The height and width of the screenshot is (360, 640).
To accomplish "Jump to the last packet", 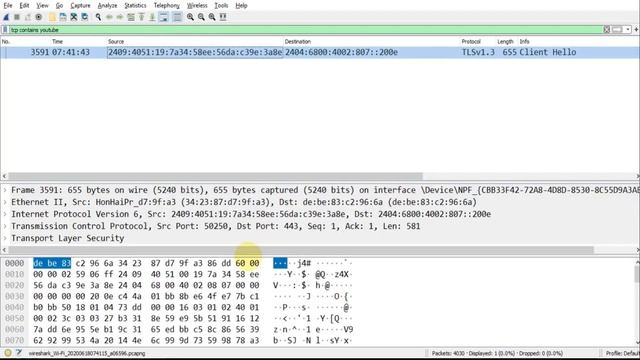I will [152, 17].
